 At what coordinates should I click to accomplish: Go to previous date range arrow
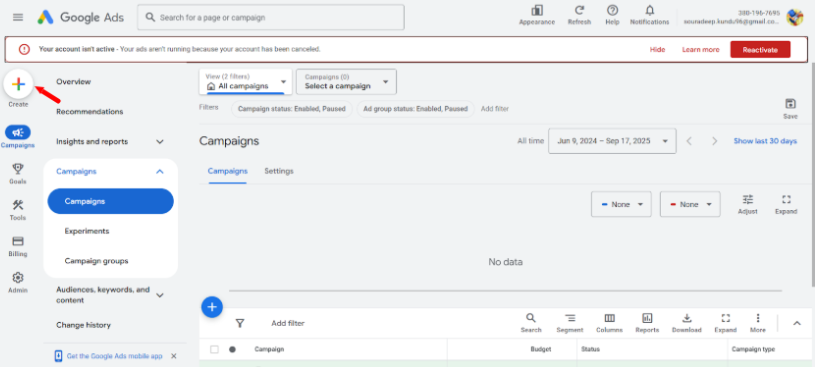(689, 141)
